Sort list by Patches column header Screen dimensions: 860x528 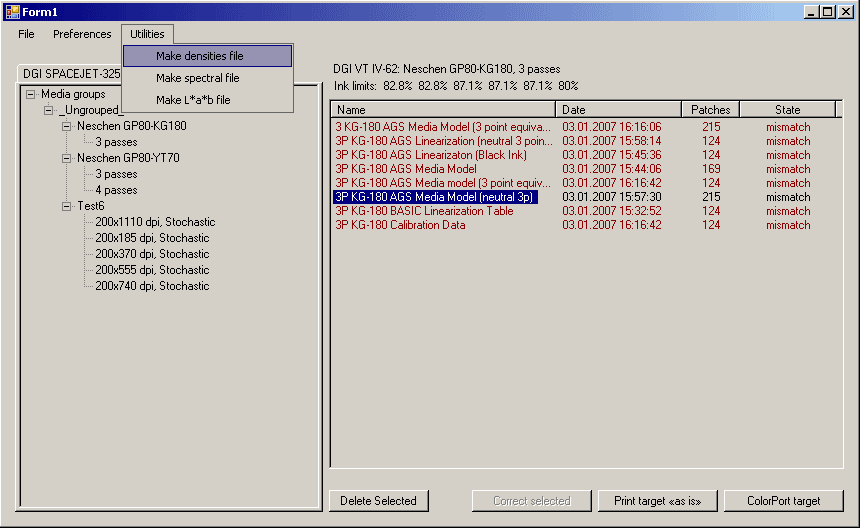pos(711,110)
